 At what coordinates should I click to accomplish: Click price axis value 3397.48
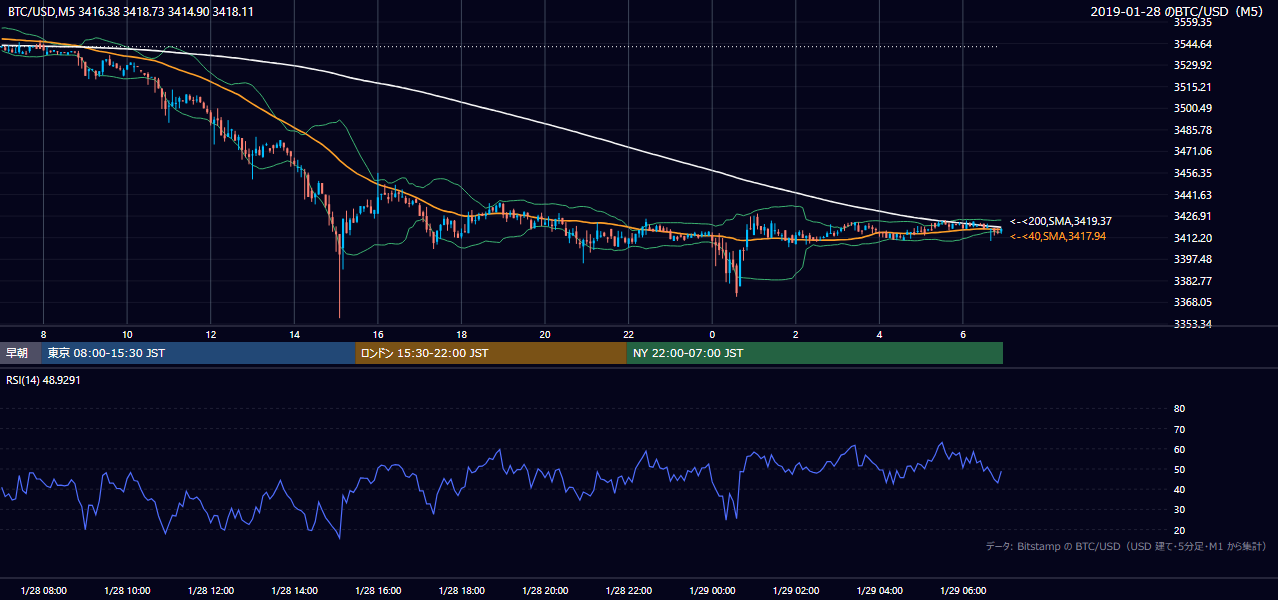[x=1193, y=259]
